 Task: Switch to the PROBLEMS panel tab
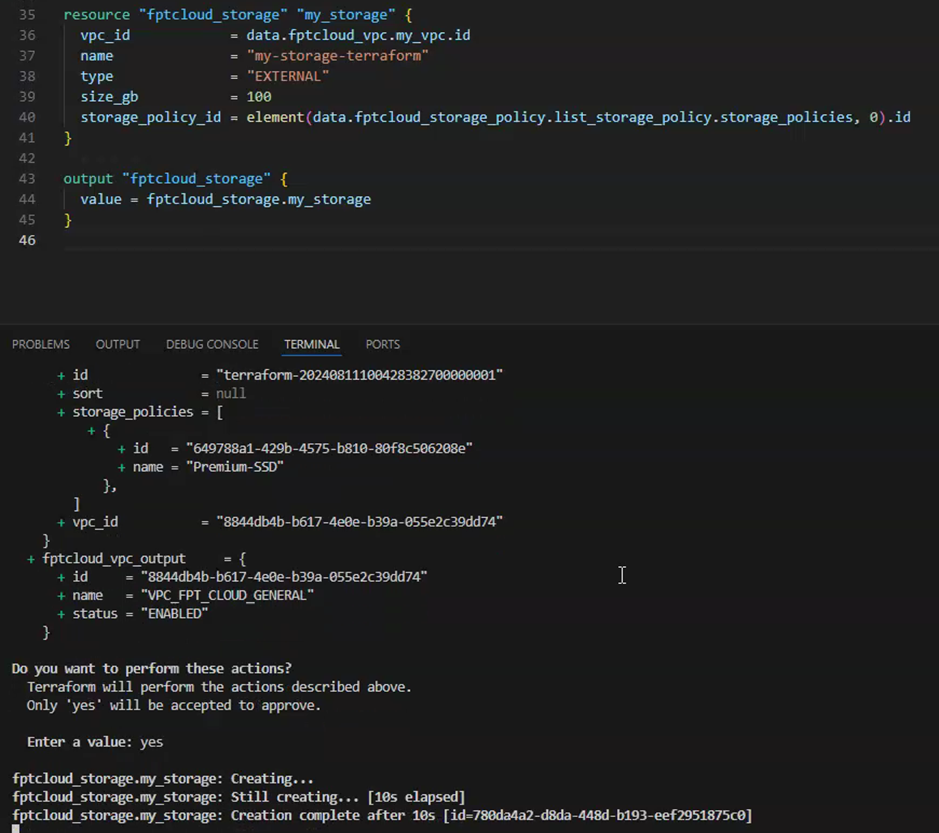click(41, 344)
